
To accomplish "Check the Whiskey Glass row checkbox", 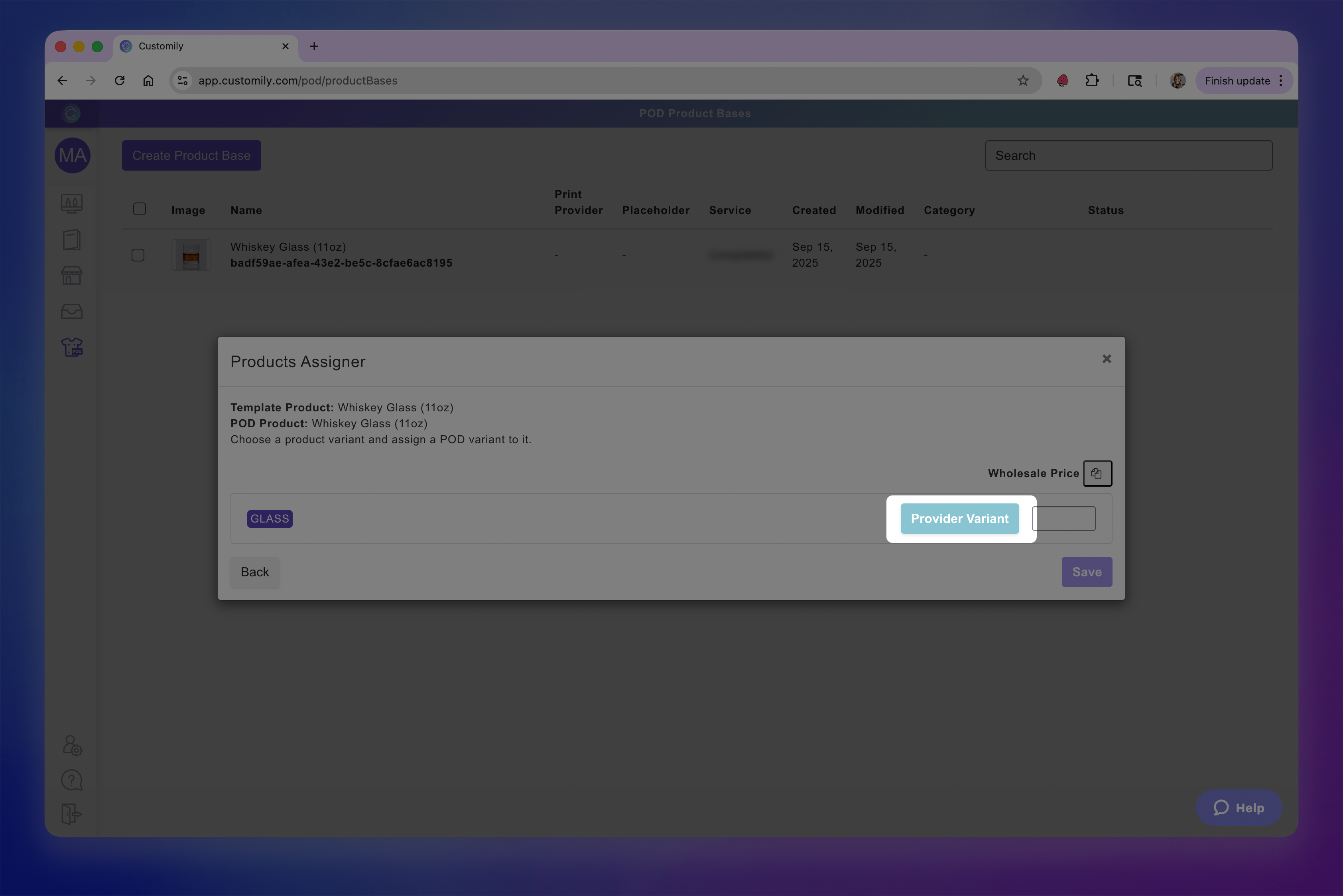I will [x=138, y=255].
